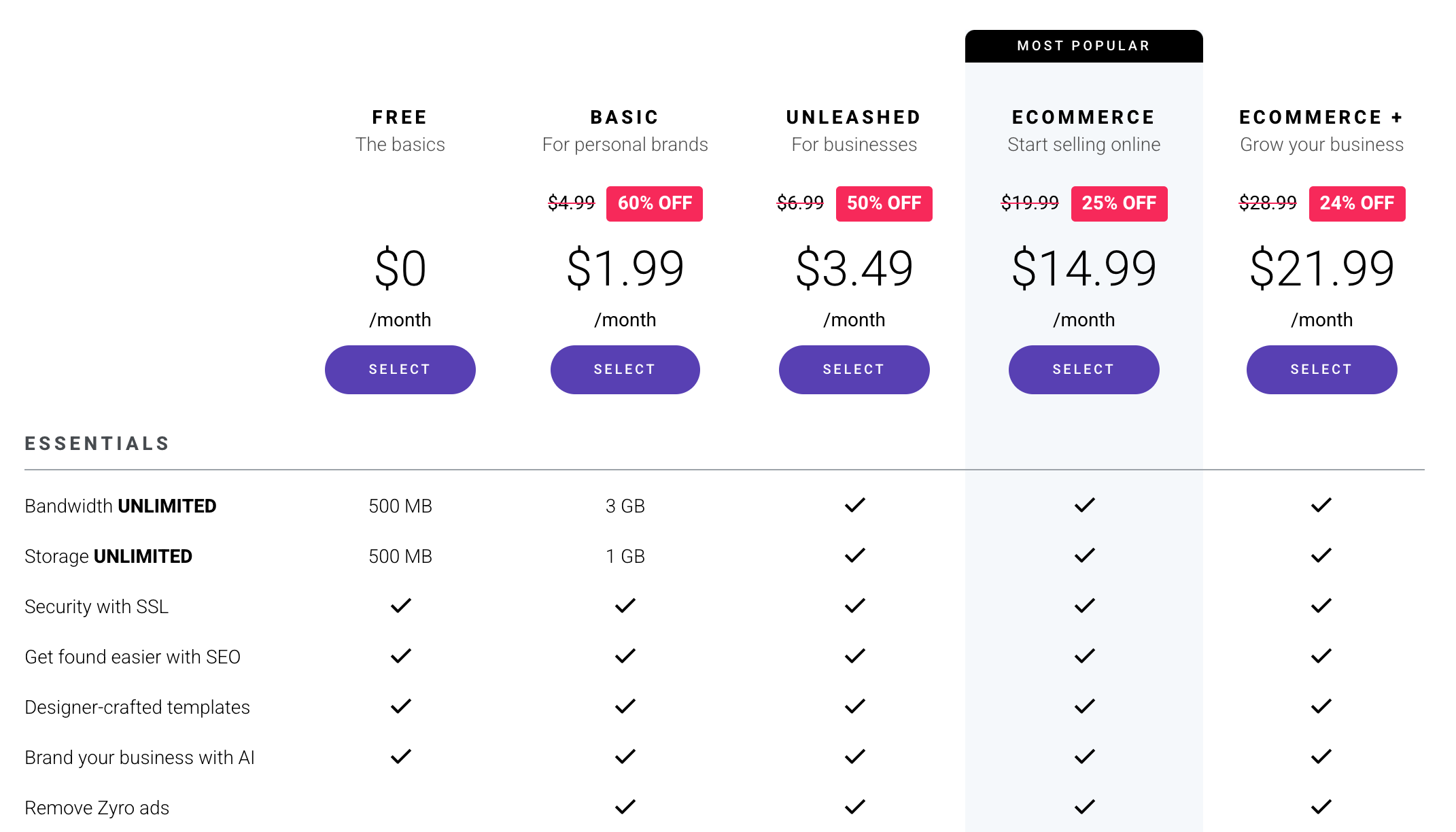Click the MOST POPULAR banner

pos(1084,46)
